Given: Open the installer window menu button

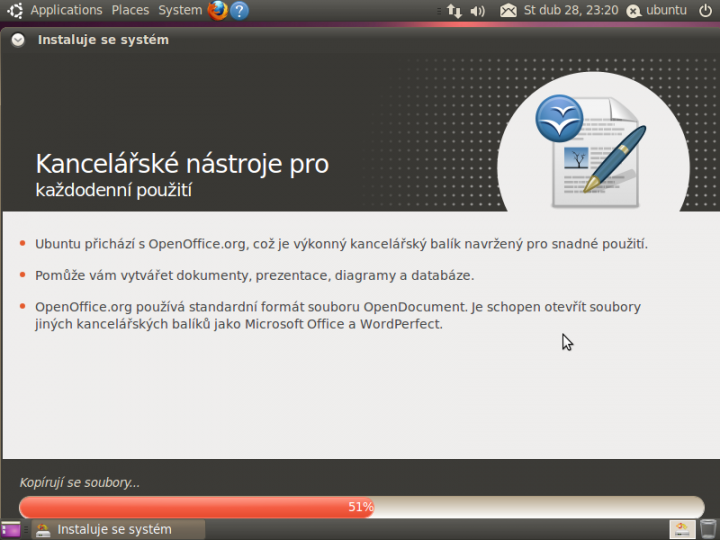Looking at the screenshot, I should [18, 40].
